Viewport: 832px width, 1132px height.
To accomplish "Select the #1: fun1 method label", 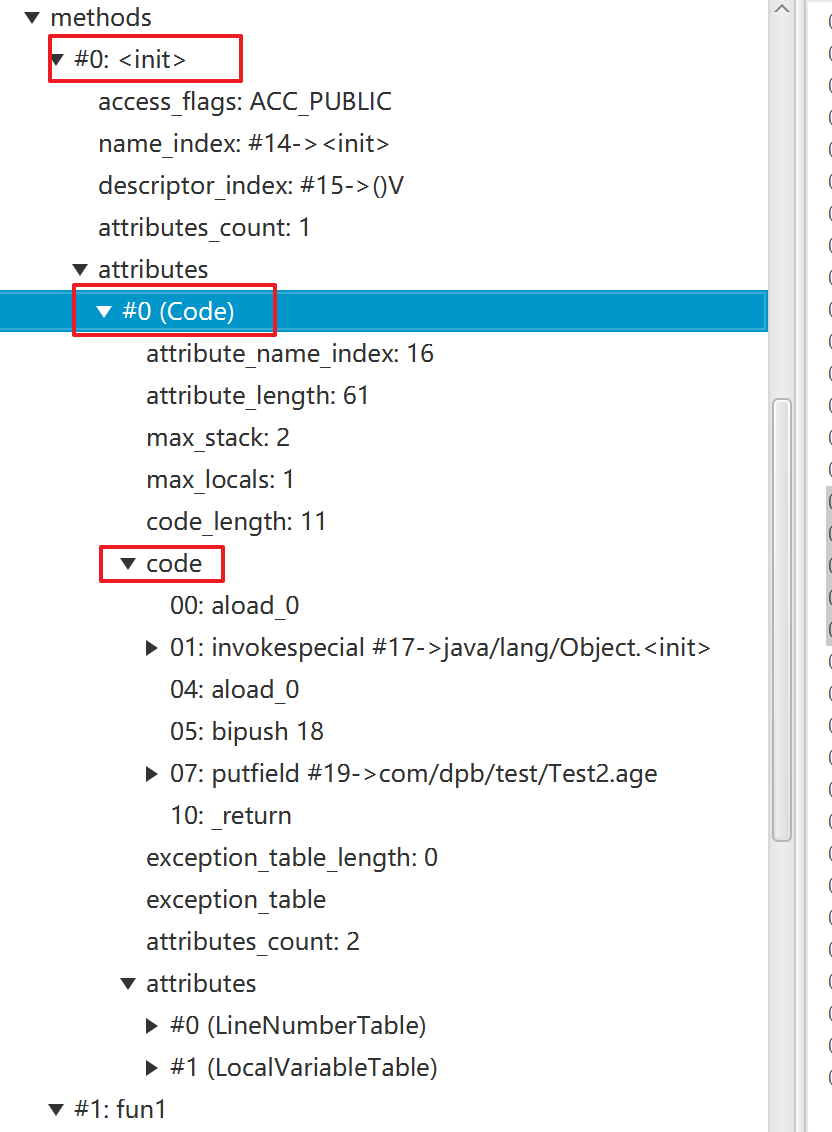I will (x=120, y=1110).
